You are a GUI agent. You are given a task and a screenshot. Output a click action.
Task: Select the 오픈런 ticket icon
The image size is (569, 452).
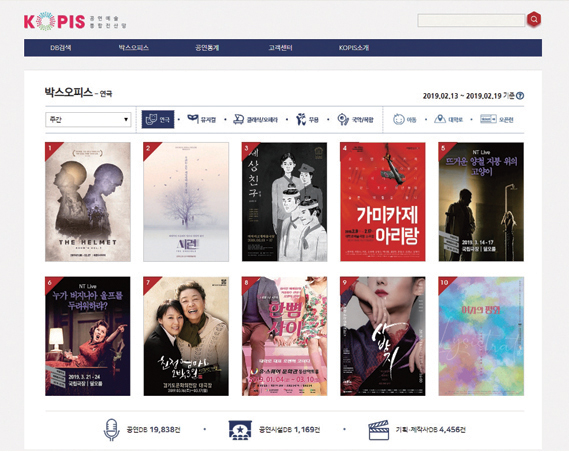(x=488, y=119)
